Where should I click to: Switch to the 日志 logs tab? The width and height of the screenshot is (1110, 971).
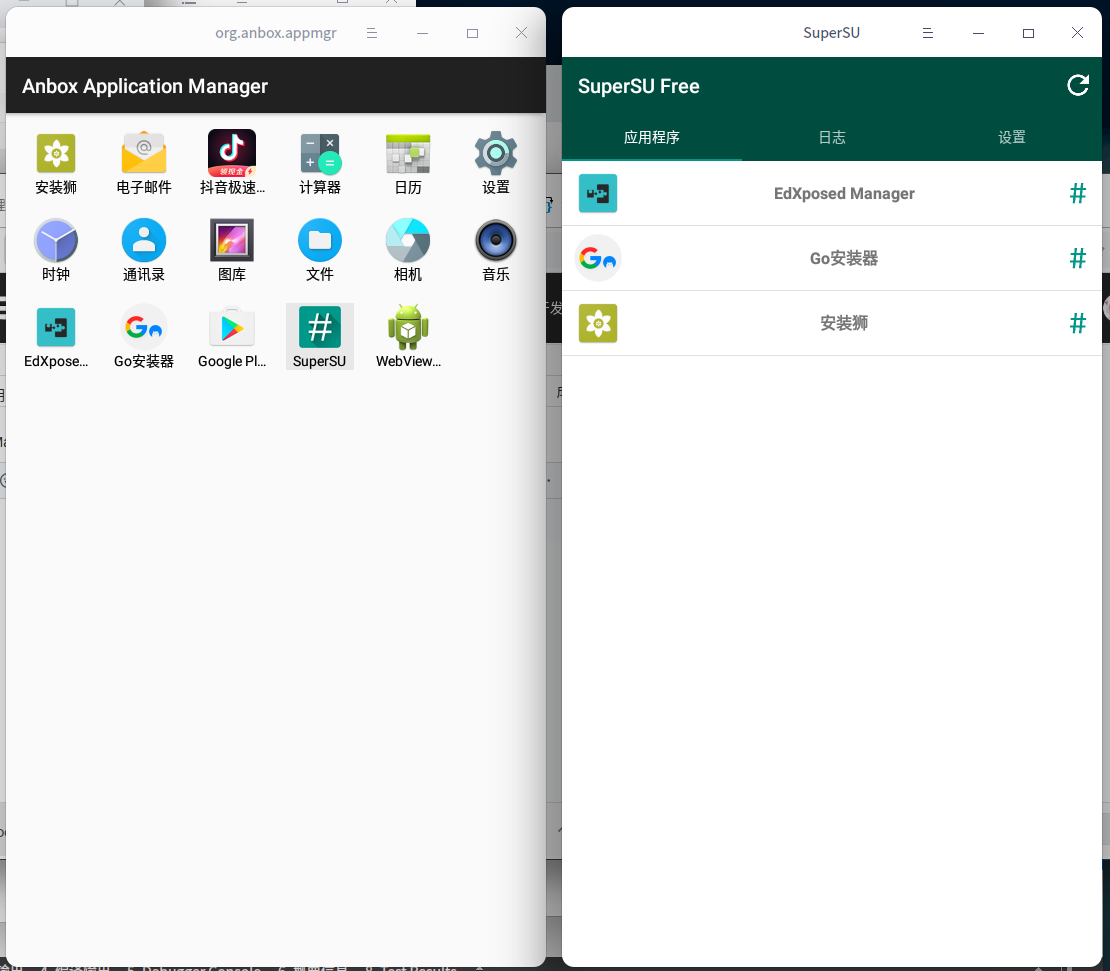pyautogui.click(x=832, y=137)
